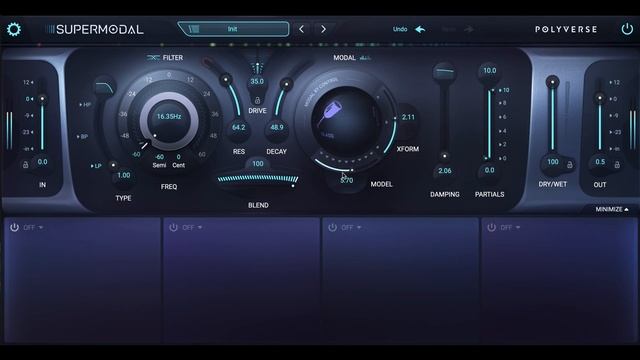Click the POLYVERSE logo
This screenshot has width=640, height=360.
566,29
